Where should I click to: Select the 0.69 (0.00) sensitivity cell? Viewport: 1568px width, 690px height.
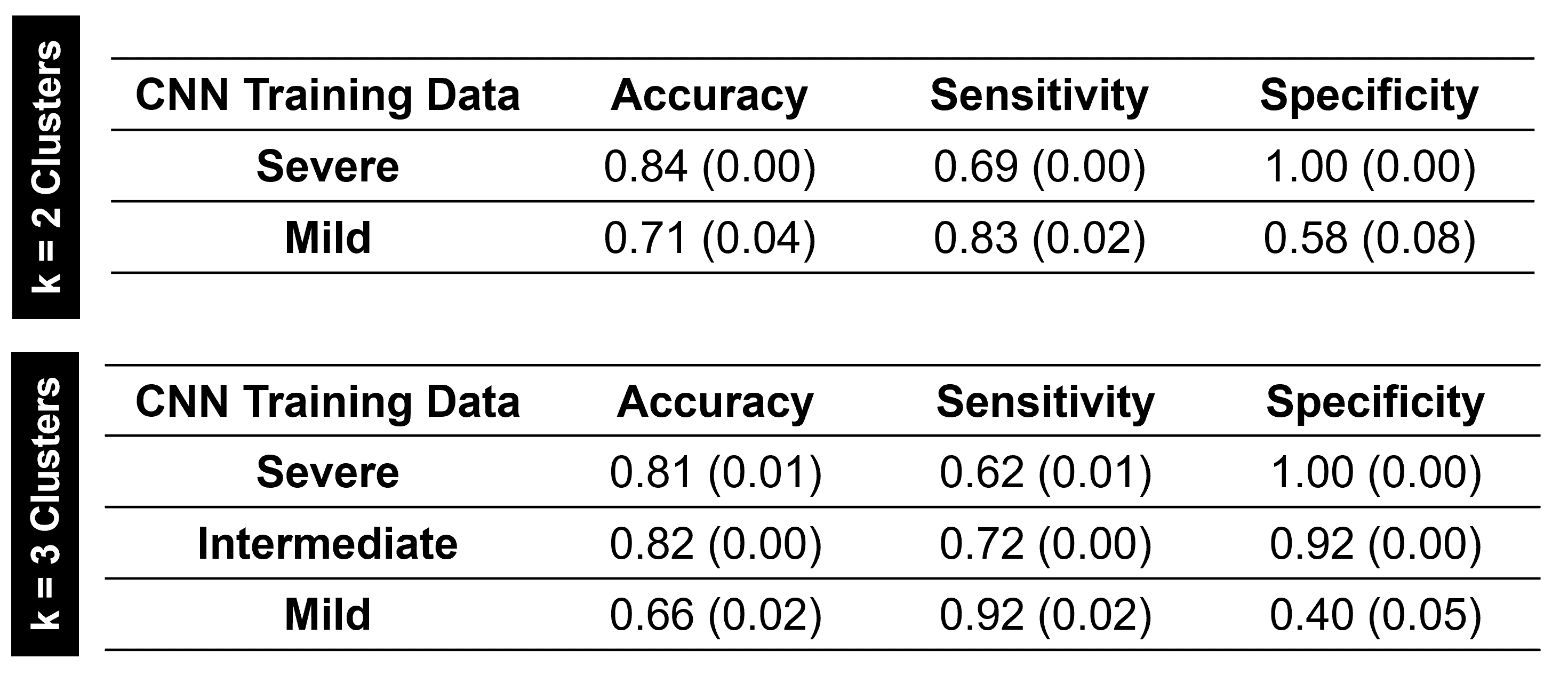click(1039, 166)
